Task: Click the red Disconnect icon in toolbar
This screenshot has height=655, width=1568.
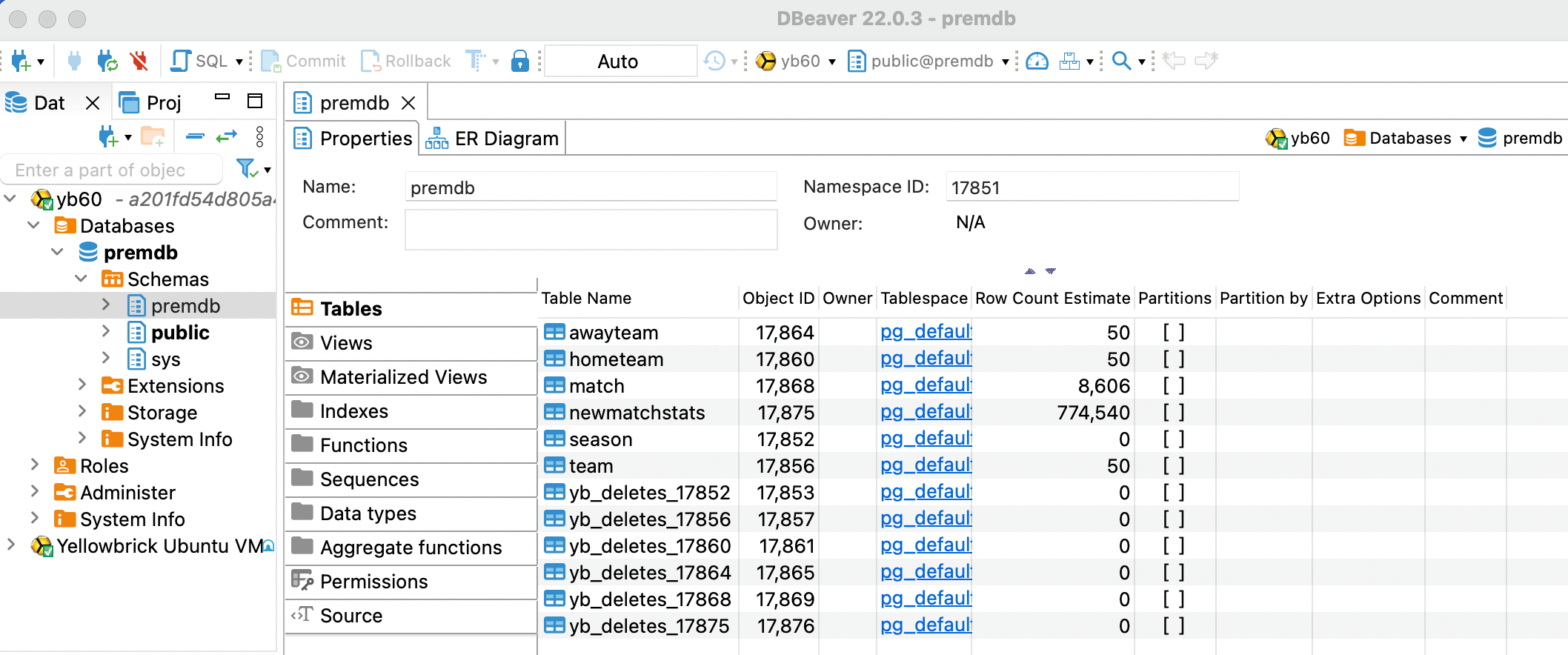Action: pyautogui.click(x=139, y=61)
